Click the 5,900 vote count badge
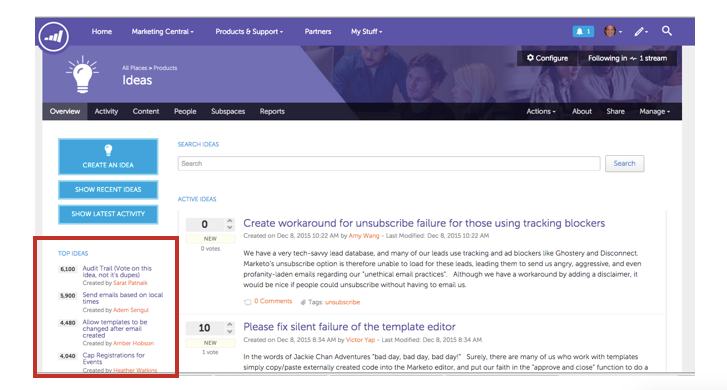 point(68,296)
